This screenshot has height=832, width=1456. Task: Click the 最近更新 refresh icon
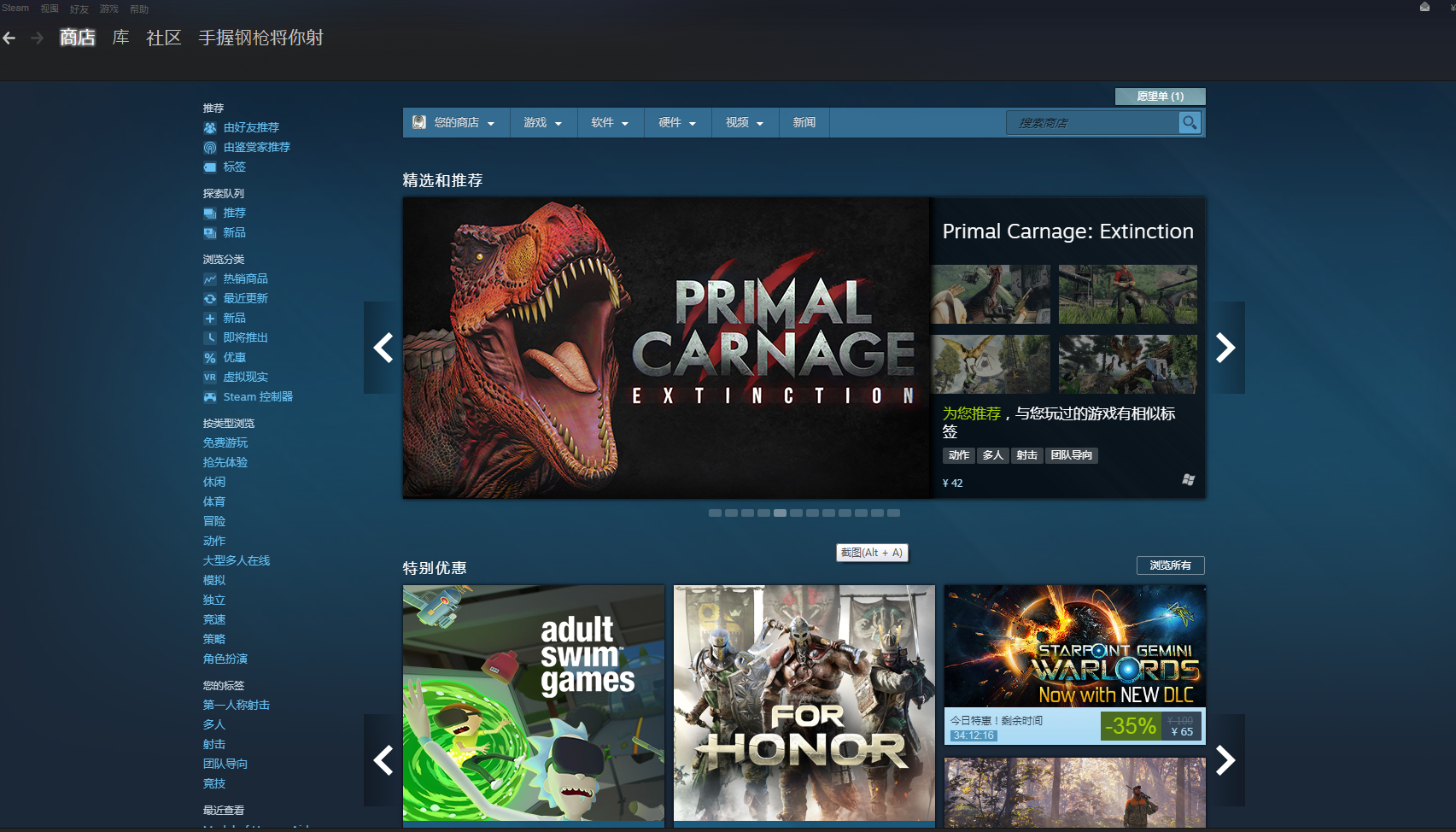tap(210, 298)
